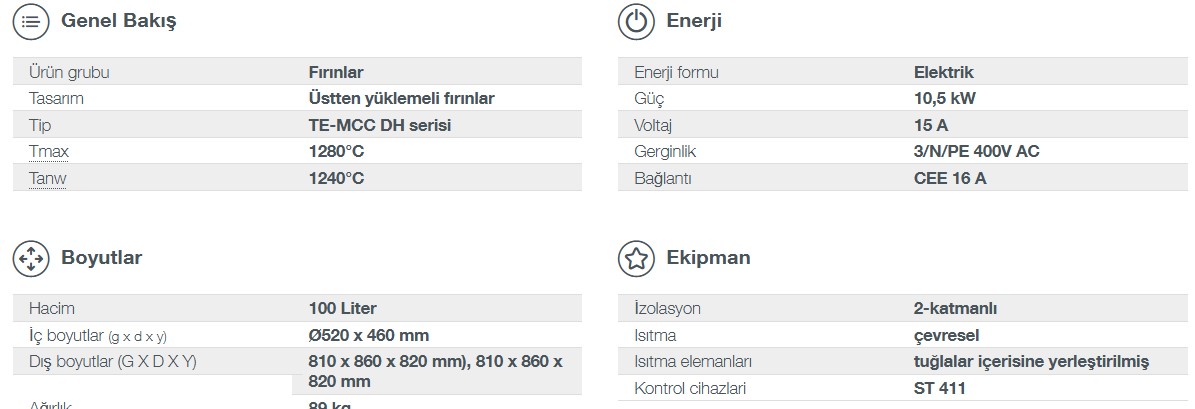Click the Ekipman section heading
1195x409 pixels.
(x=708, y=258)
